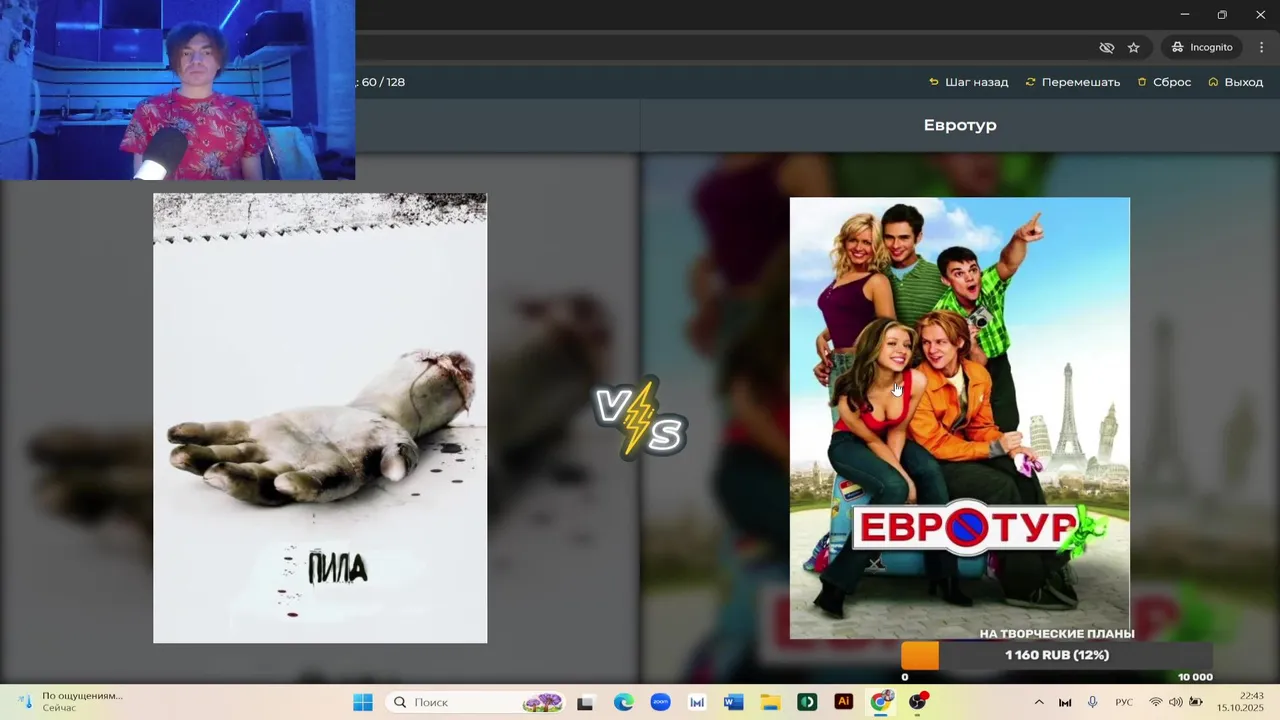Open the Wi-Fi network tray icon

[x=1156, y=702]
